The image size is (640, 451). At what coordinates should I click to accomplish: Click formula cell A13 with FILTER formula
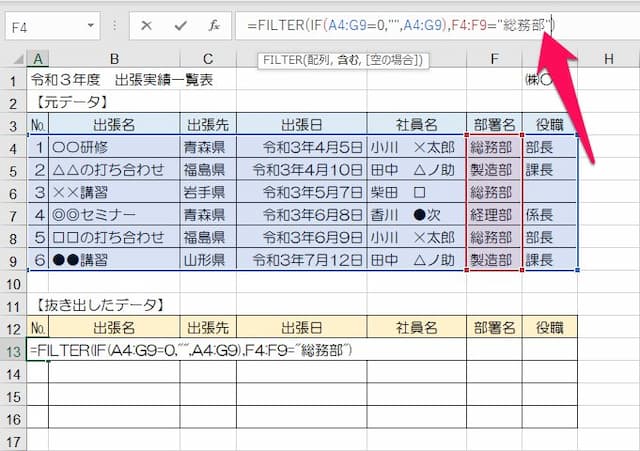[x=191, y=350]
